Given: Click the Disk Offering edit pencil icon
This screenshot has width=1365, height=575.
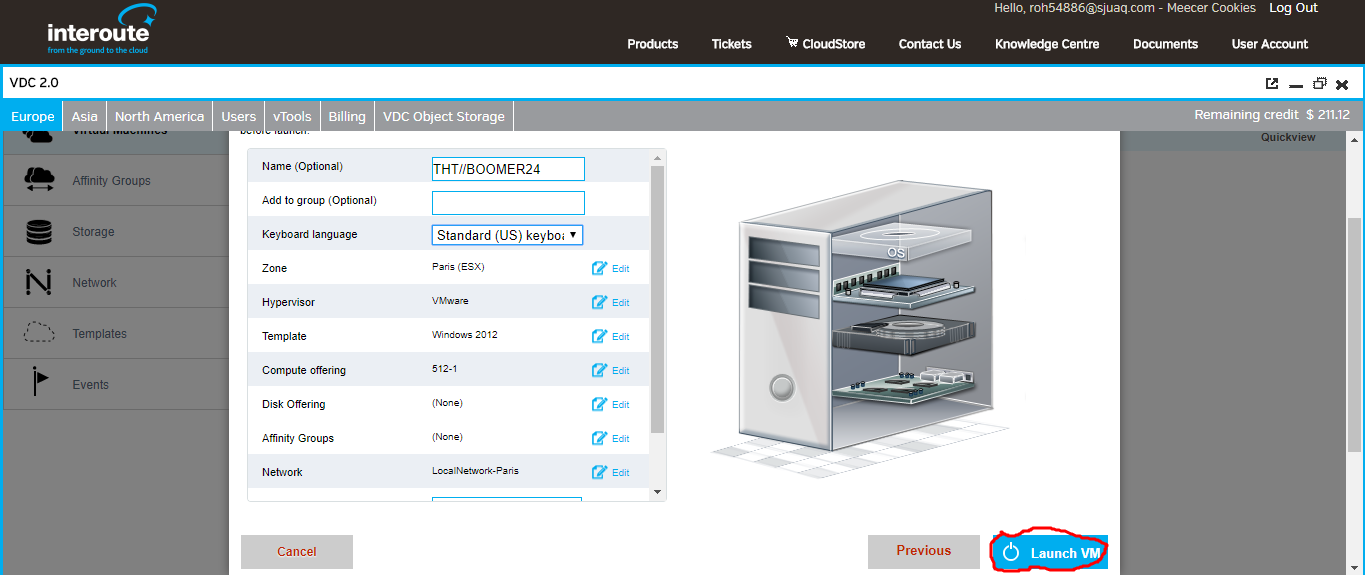Looking at the screenshot, I should tap(599, 404).
